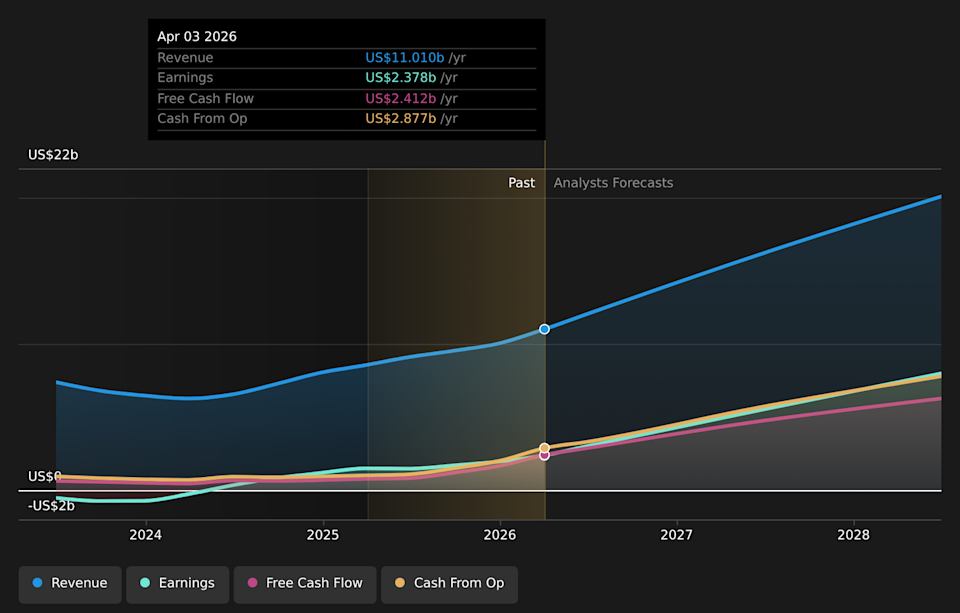960x613 pixels.
Task: Click the Earnings value US$2.378b
Action: pos(401,78)
